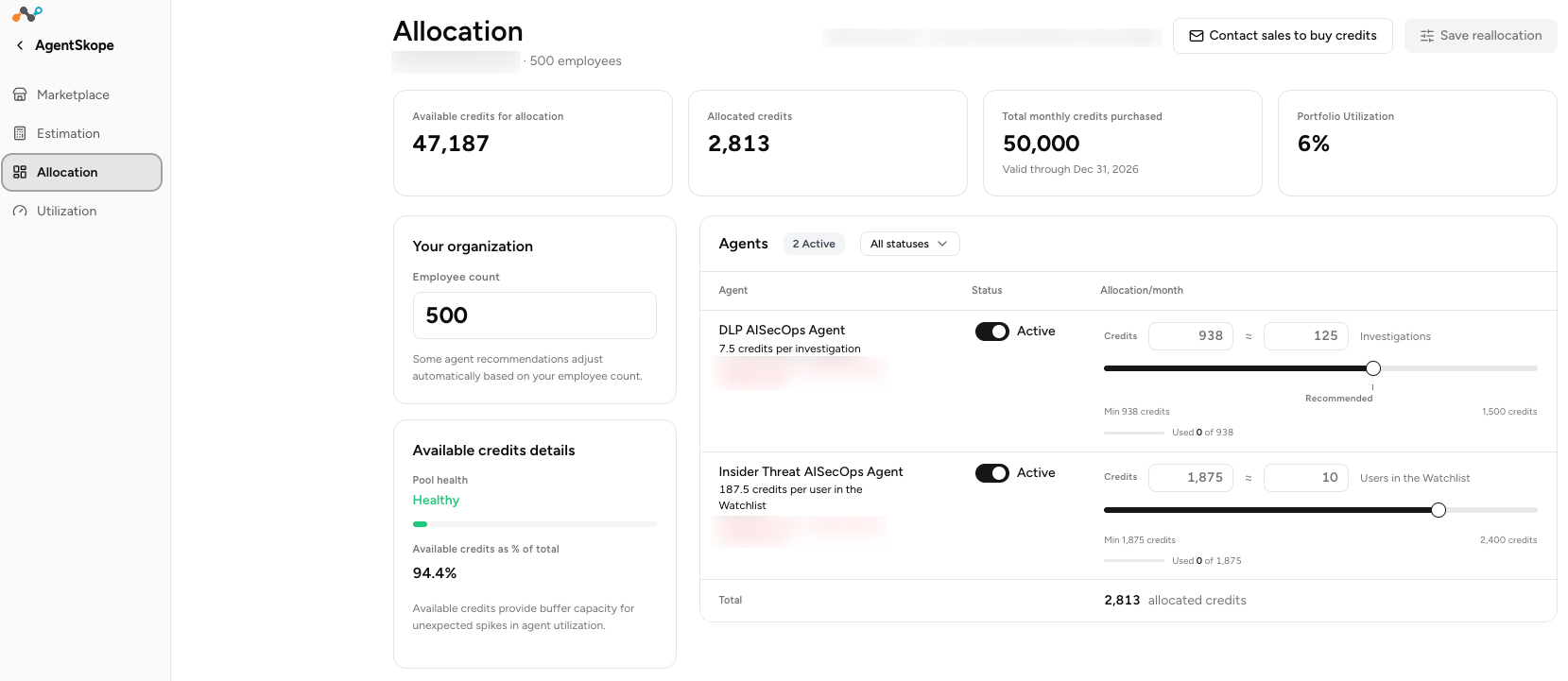Click the Employee count input field
Screen dimensions: 1568x681
[535, 315]
